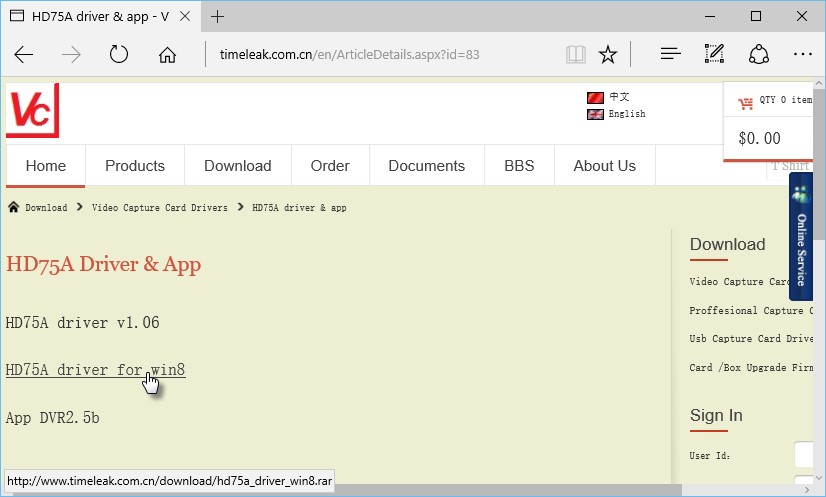The image size is (826, 497).
Task: Go to the browser Home icon
Action: tap(167, 54)
